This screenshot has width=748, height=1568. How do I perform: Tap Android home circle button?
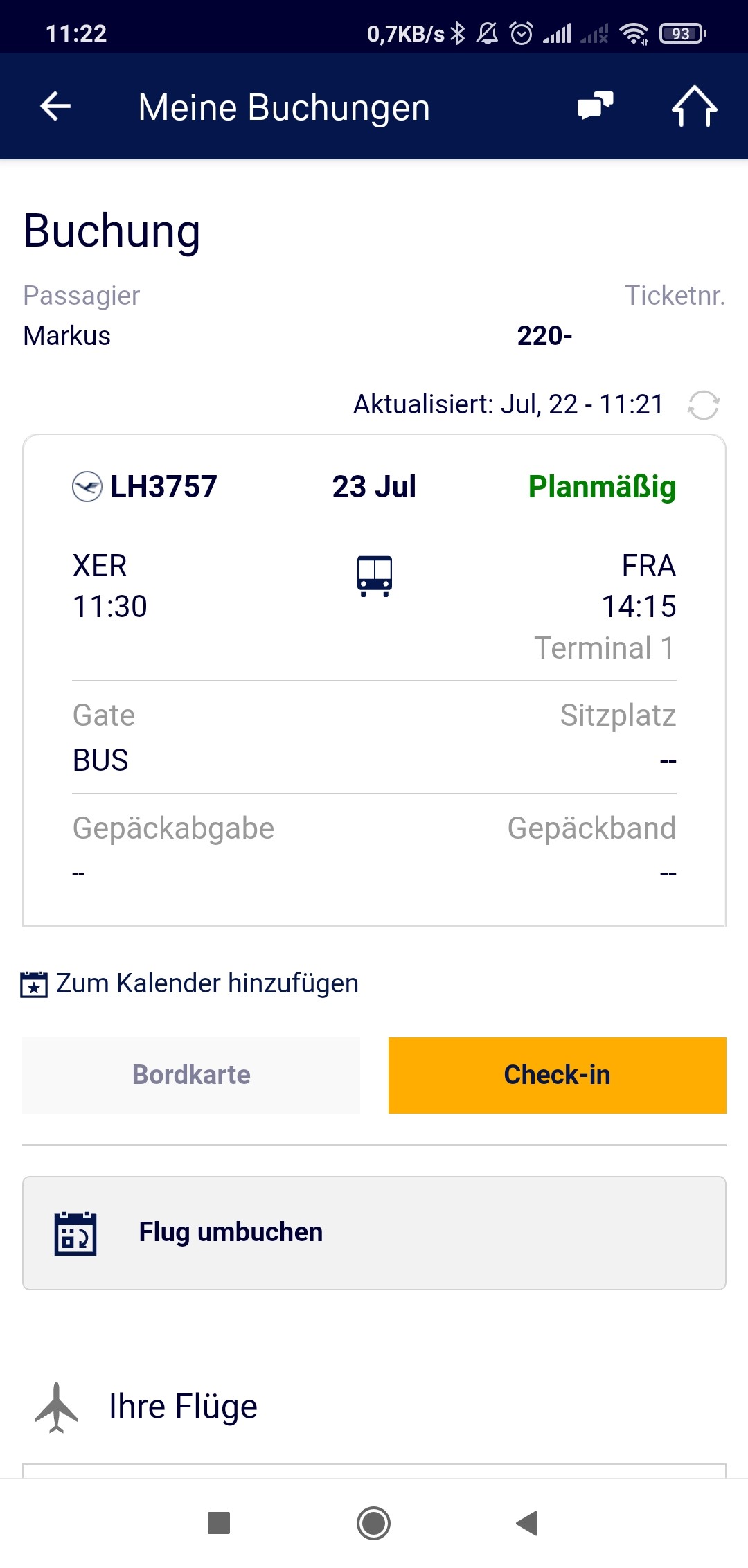point(374,1523)
